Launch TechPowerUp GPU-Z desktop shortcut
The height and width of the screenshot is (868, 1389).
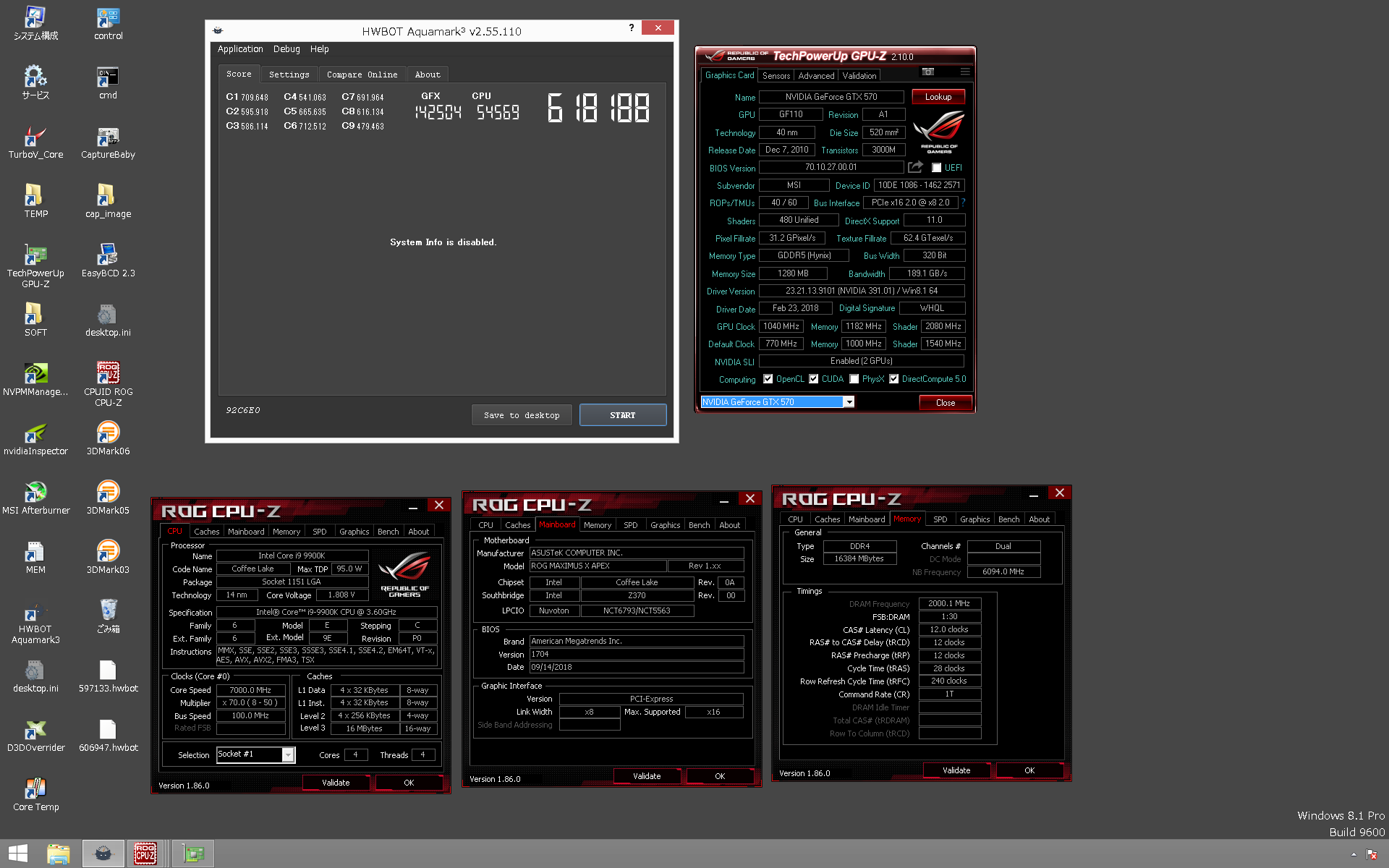click(x=35, y=265)
